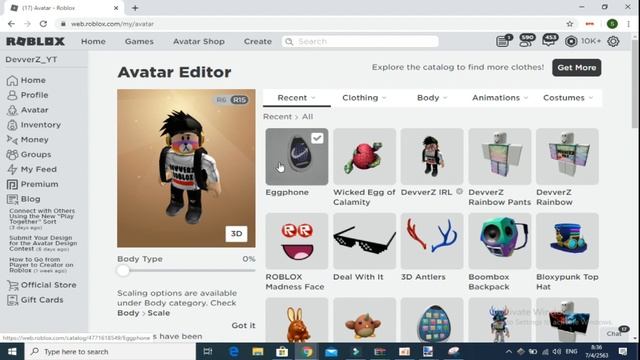Select DevverZ IRL costume thumbnail
This screenshot has width=640, height=360.
coord(432,157)
